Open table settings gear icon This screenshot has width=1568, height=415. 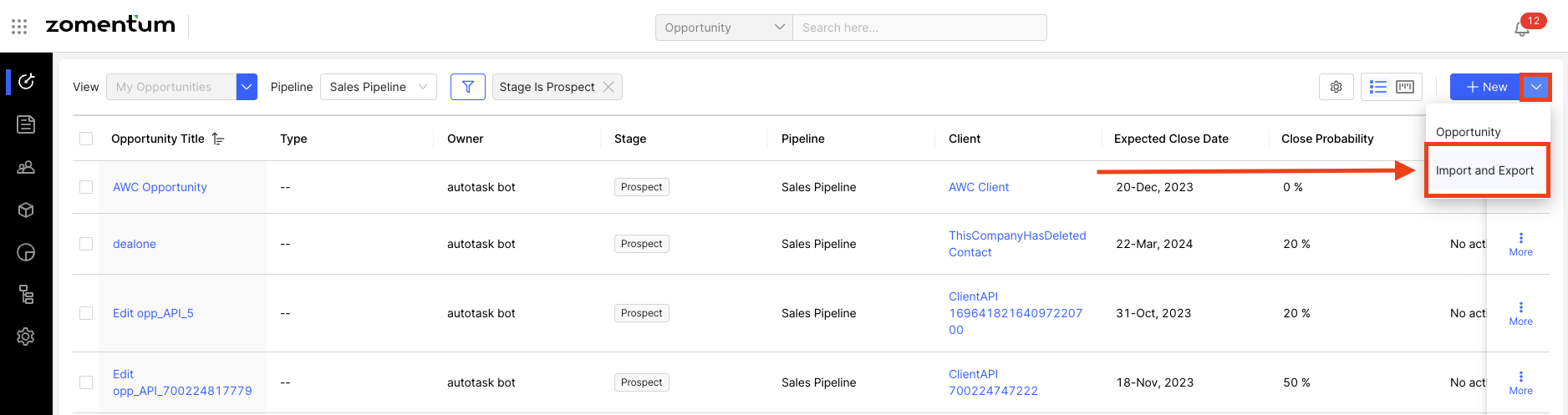[x=1336, y=87]
